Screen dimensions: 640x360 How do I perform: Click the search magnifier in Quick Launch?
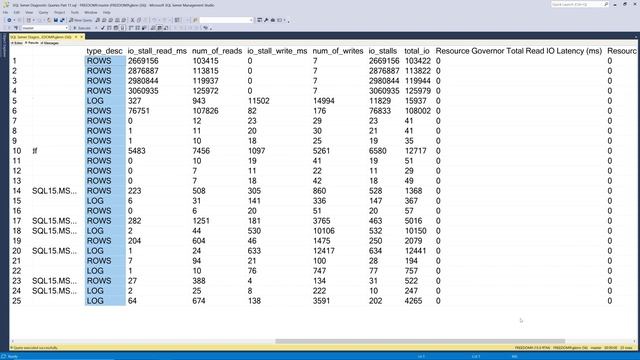click(606, 4)
